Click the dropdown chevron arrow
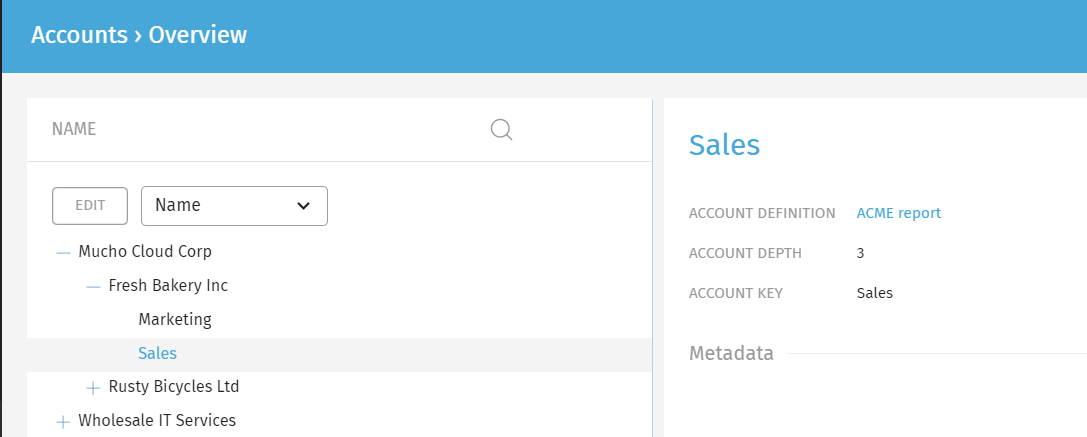The height and width of the screenshot is (437, 1087). pyautogui.click(x=303, y=206)
